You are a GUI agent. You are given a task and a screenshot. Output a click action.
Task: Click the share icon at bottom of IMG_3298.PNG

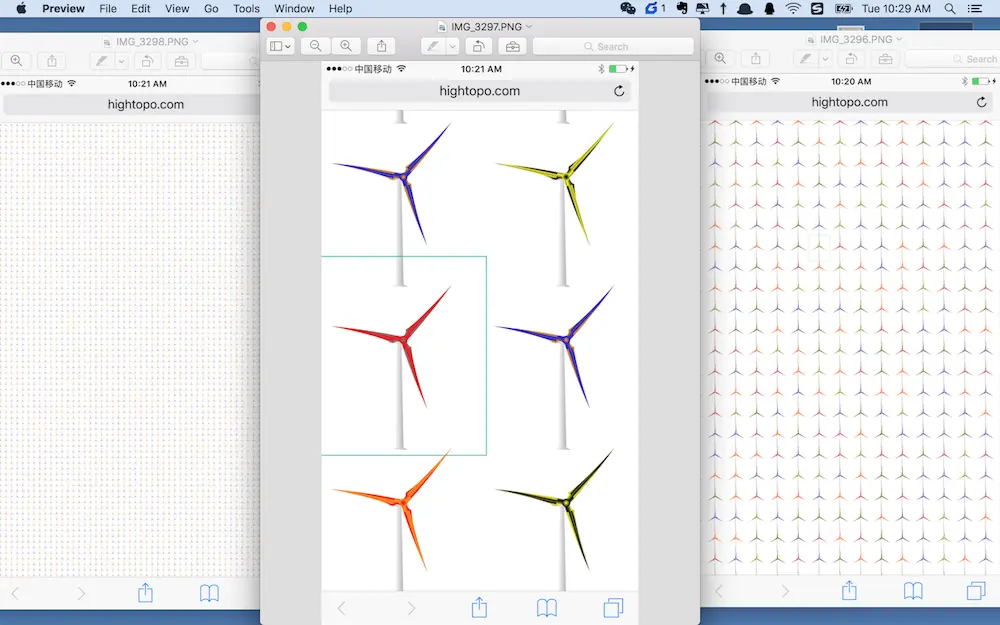145,592
